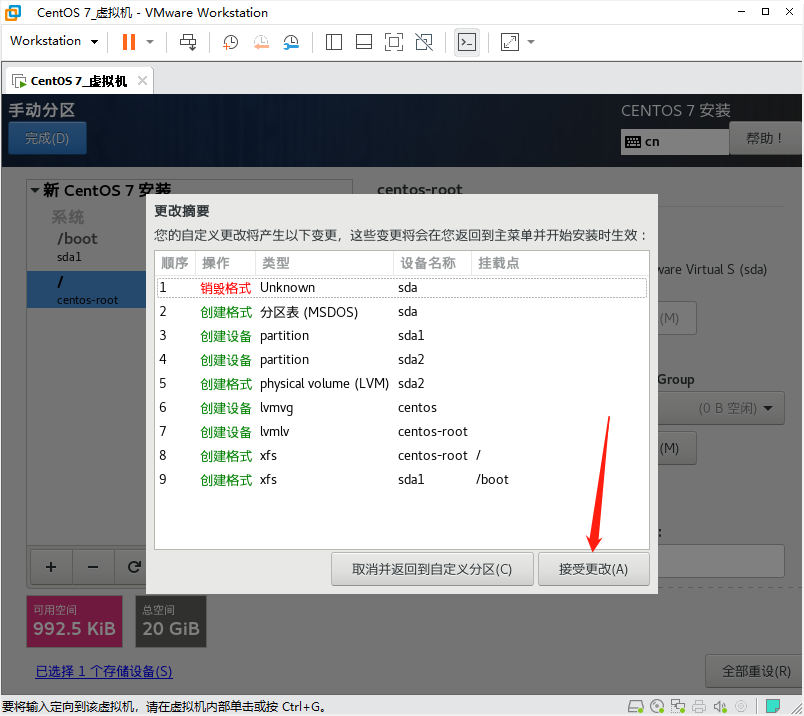
Task: Toggle the thumbnail bar icon
Action: click(364, 42)
